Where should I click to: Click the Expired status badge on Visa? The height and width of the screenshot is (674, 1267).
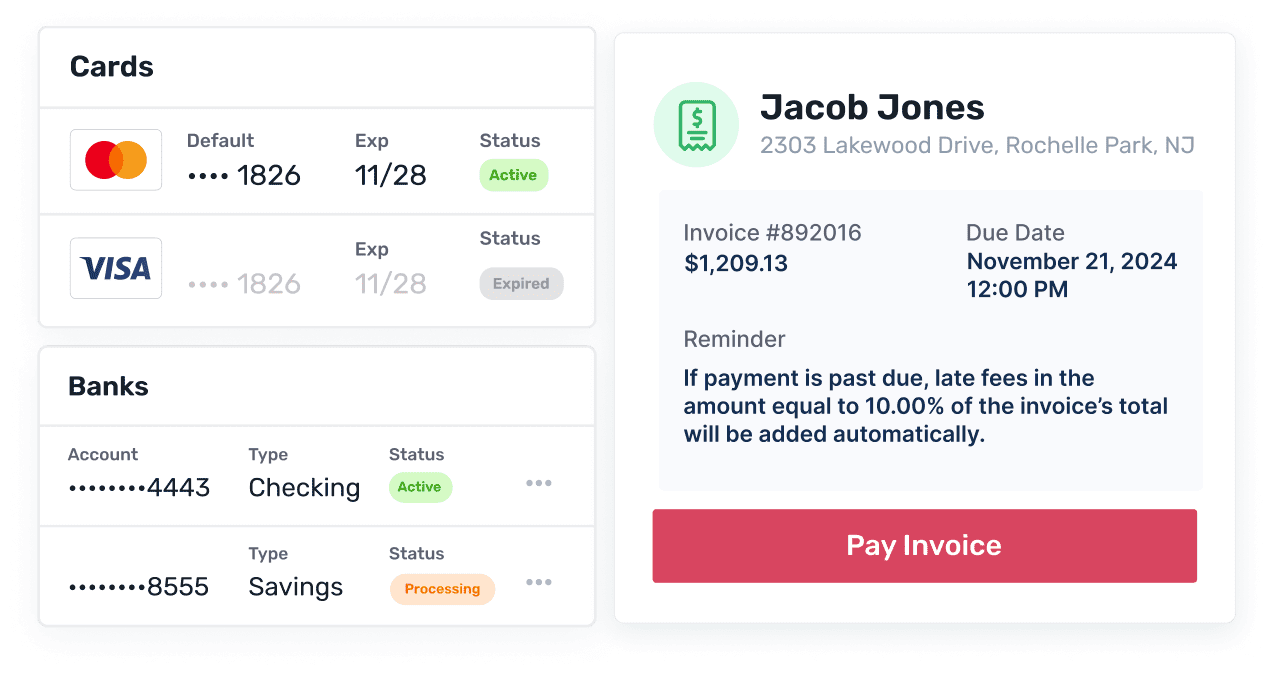coord(521,284)
